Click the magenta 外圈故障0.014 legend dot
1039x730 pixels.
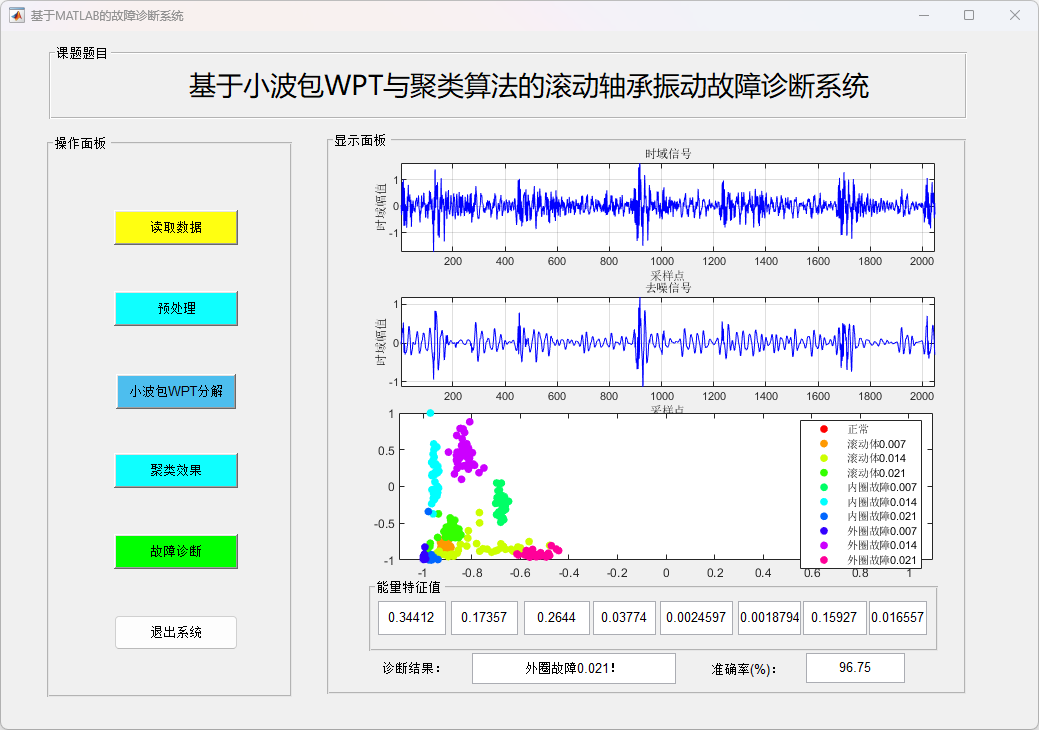823,545
